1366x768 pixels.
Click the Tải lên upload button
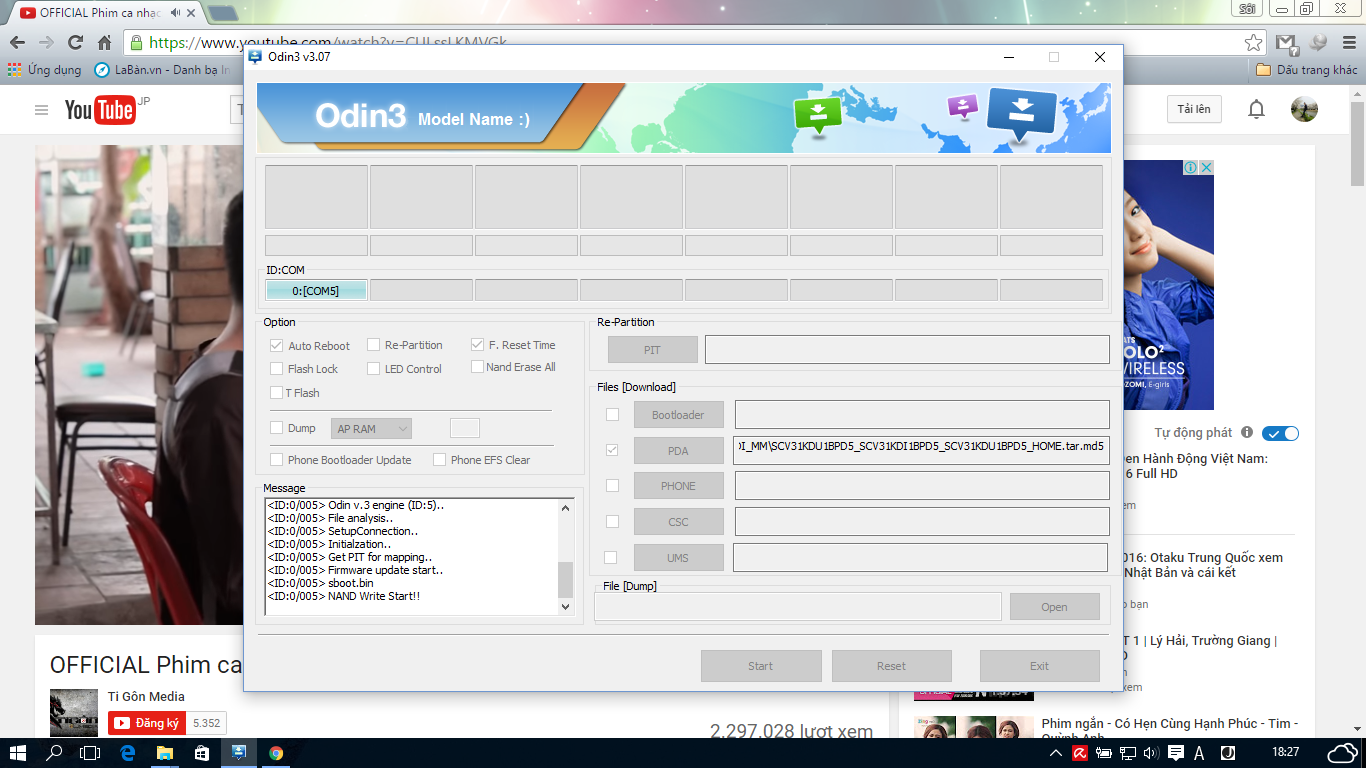coord(1194,109)
